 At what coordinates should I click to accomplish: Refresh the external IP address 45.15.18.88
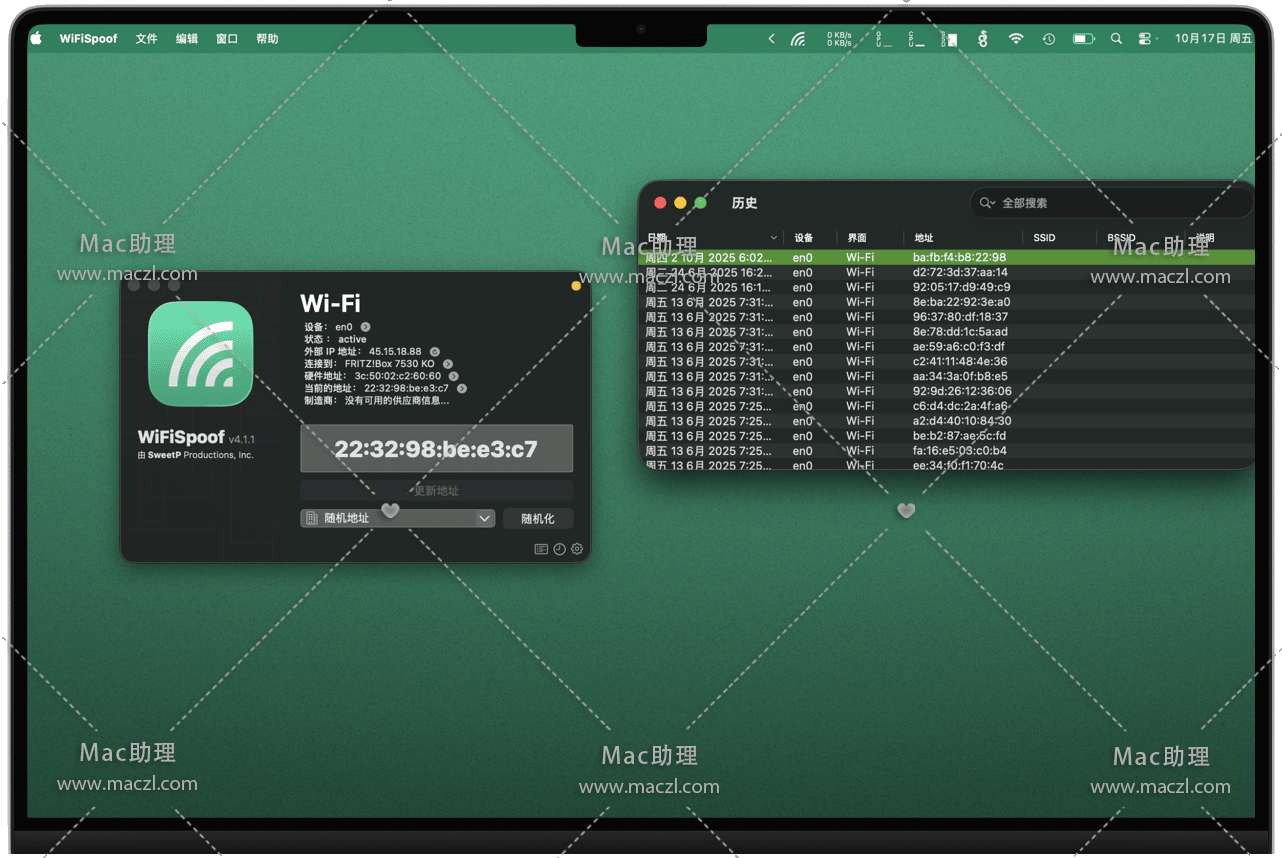point(435,352)
